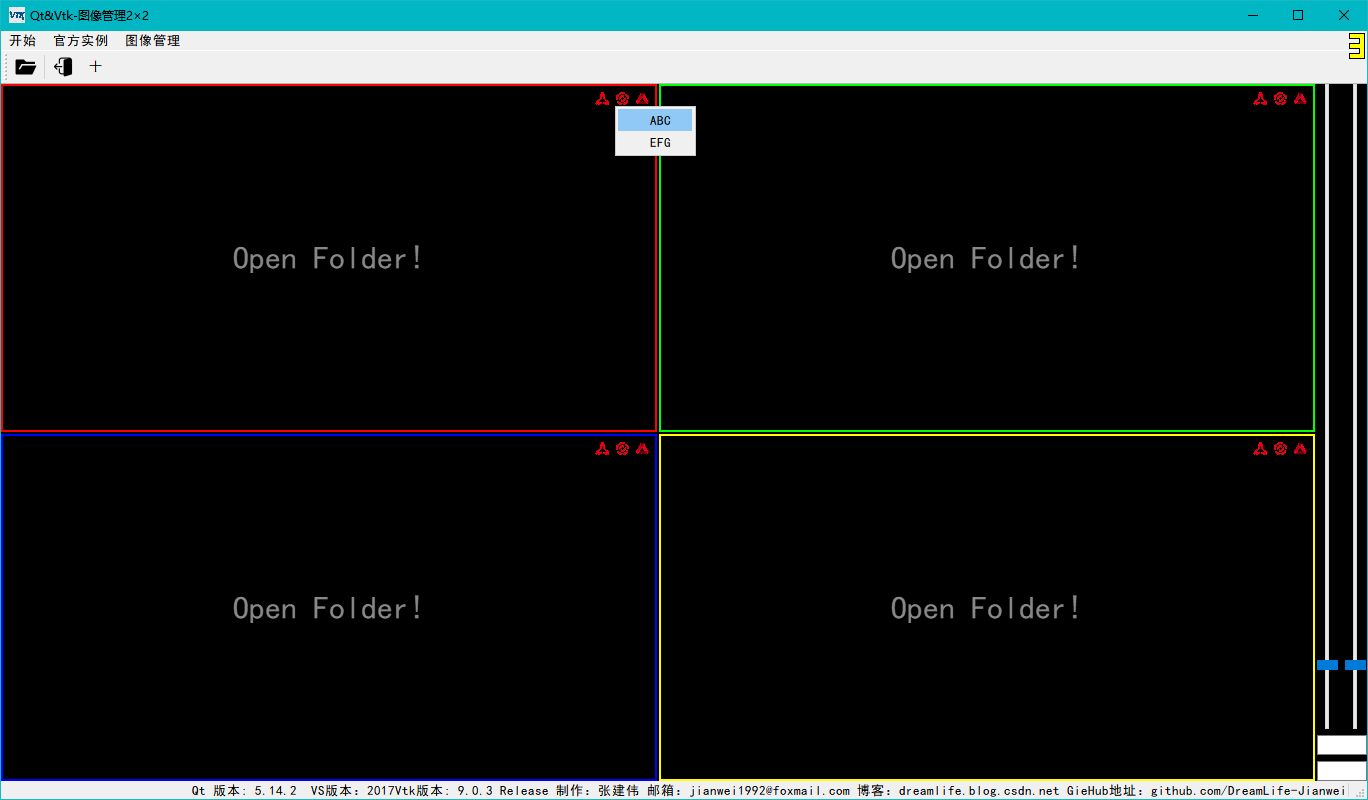Click the three-pronged icon in the red viewport
This screenshot has height=800, width=1368.
[x=602, y=98]
